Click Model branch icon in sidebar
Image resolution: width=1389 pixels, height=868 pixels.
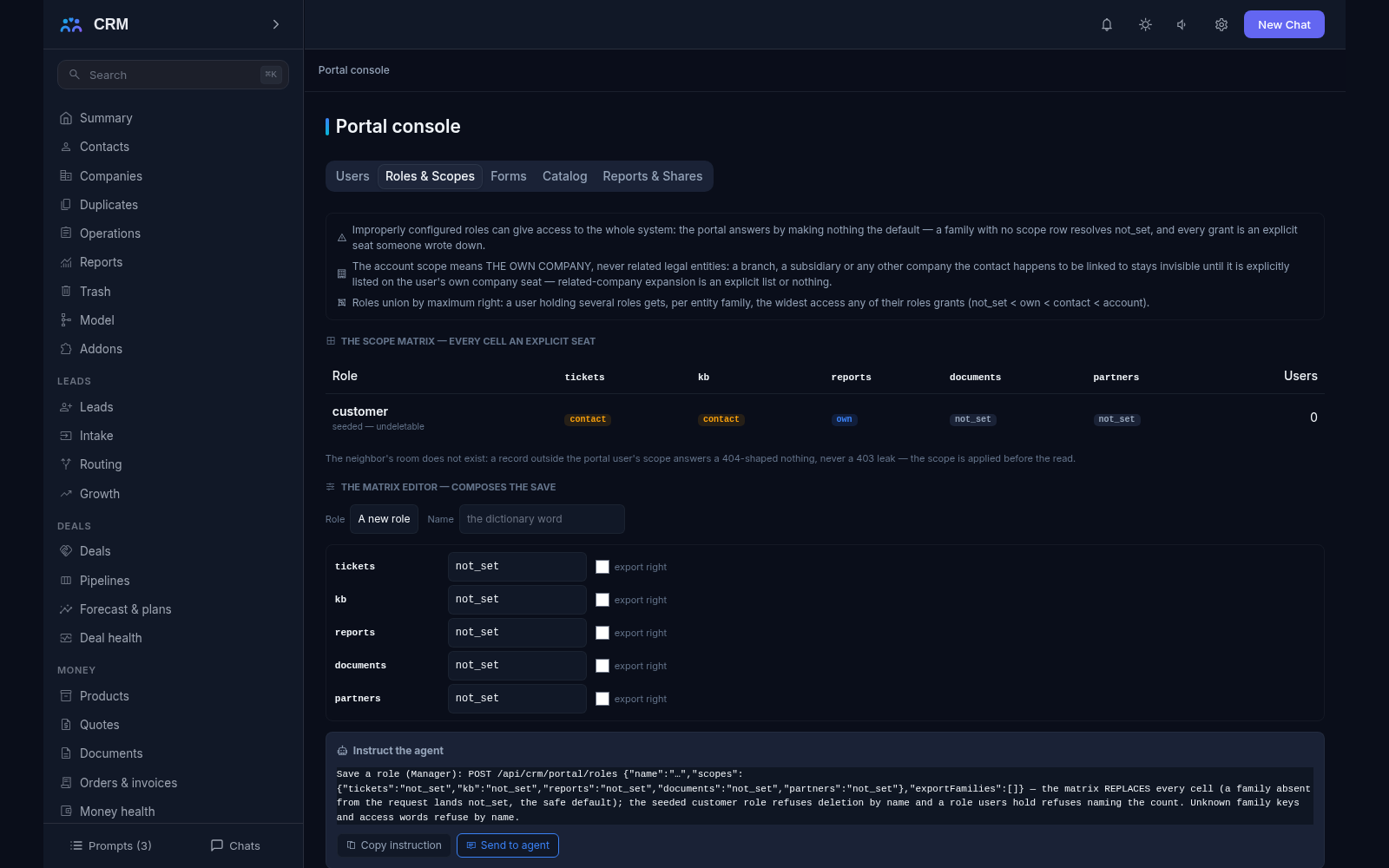(x=66, y=320)
